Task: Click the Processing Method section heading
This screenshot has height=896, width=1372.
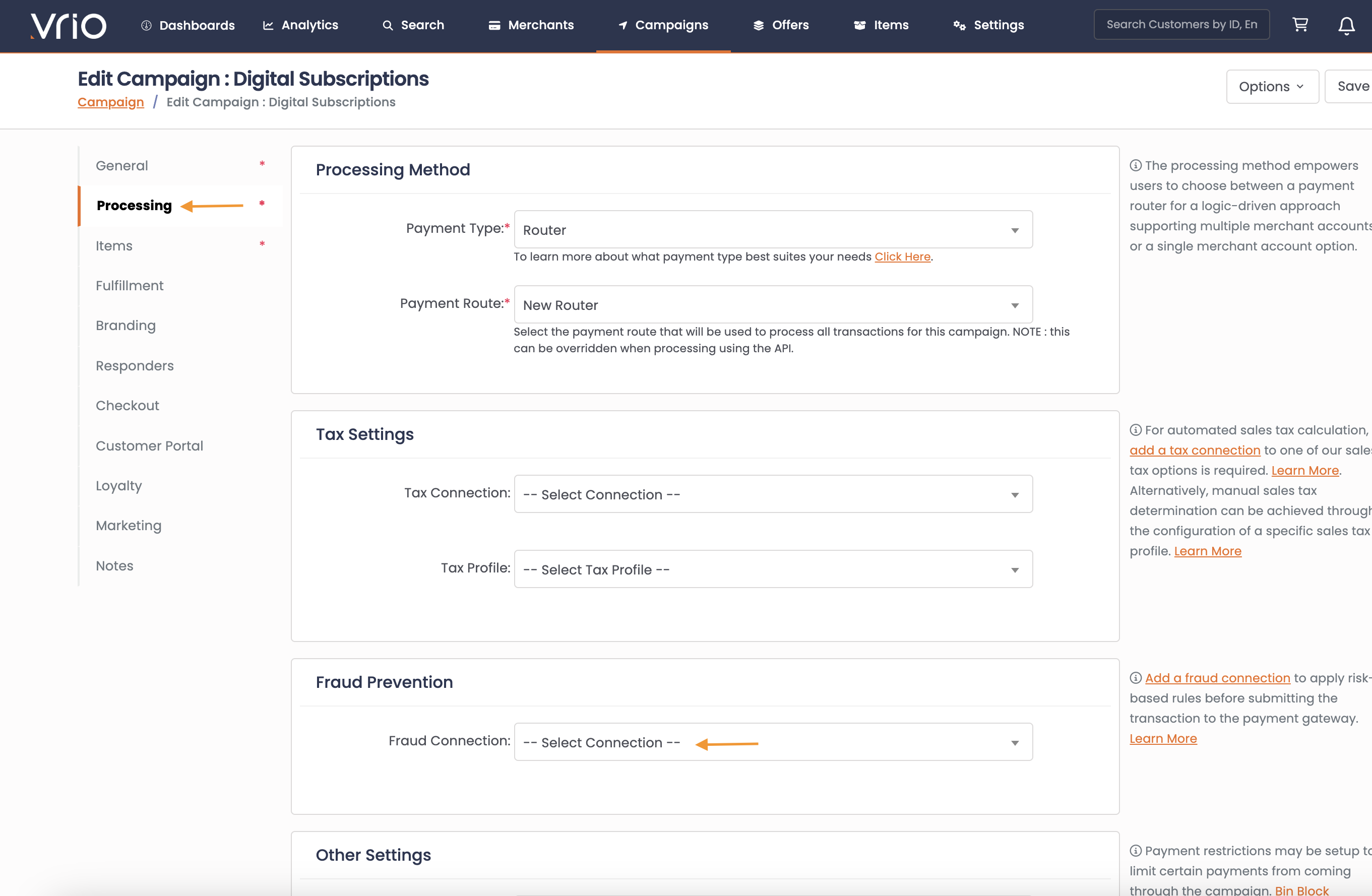Action: tap(393, 170)
